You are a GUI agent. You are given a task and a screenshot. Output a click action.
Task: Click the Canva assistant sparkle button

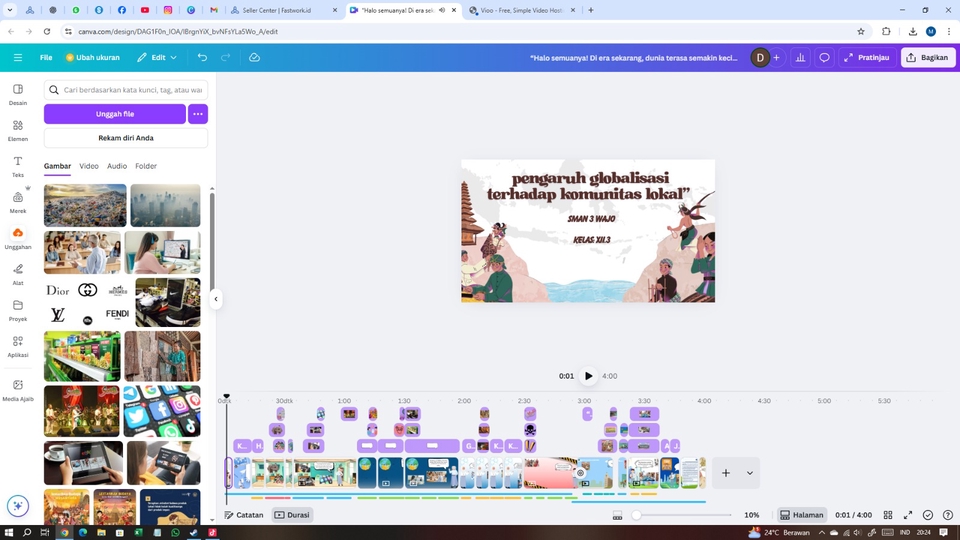tap(18, 506)
